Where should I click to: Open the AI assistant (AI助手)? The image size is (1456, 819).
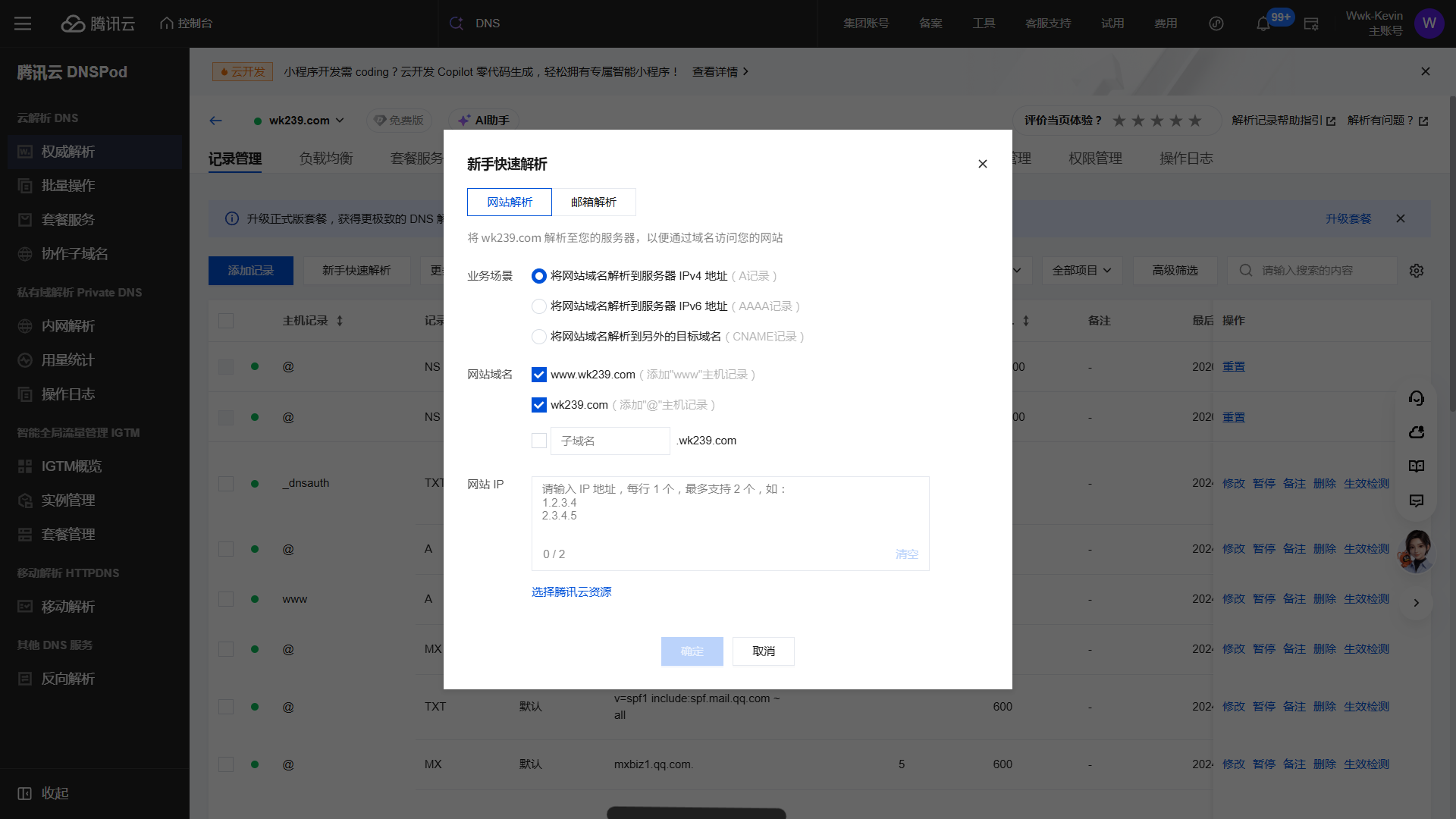point(484,121)
